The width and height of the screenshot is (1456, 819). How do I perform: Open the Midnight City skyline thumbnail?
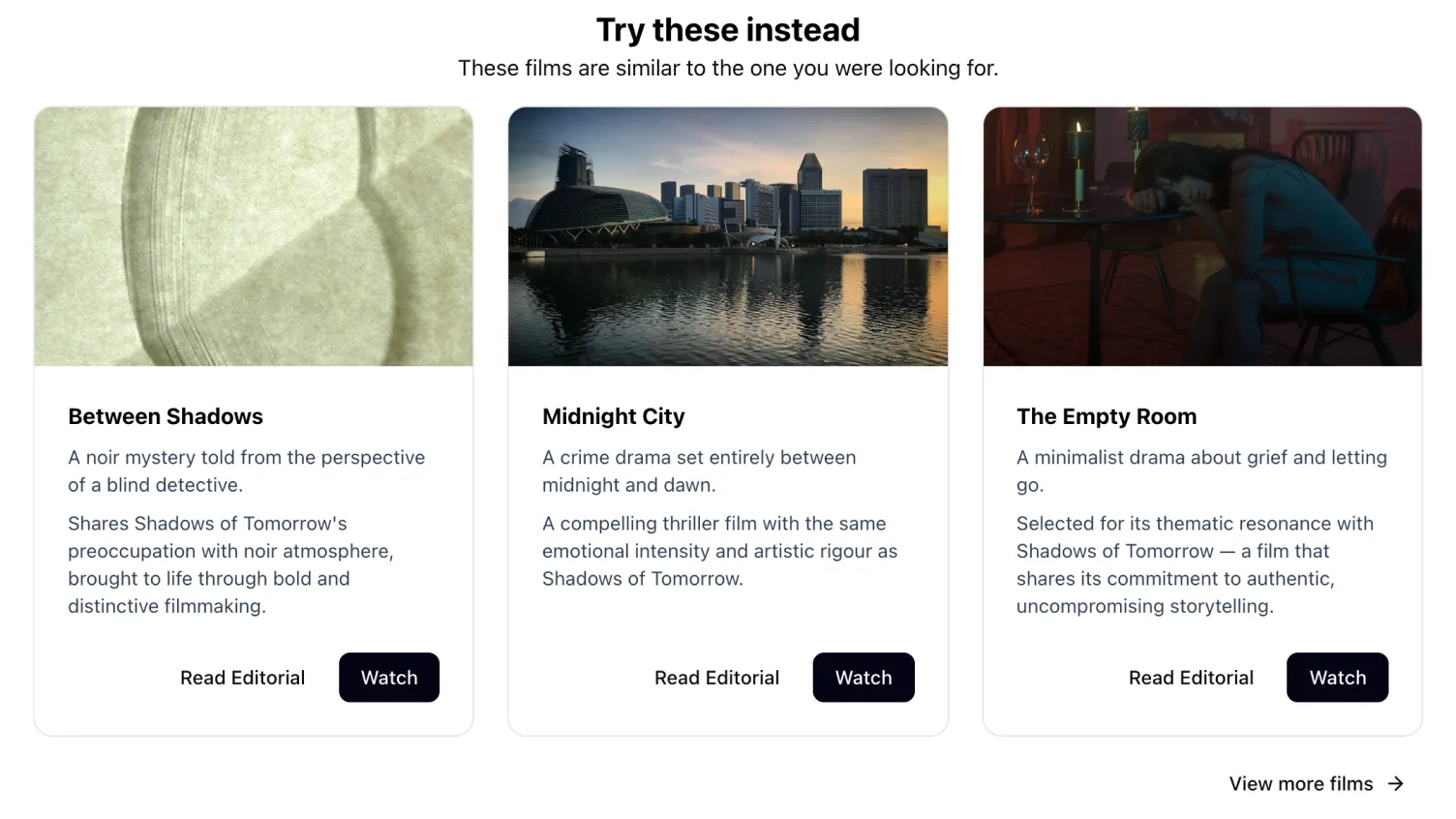coord(728,236)
